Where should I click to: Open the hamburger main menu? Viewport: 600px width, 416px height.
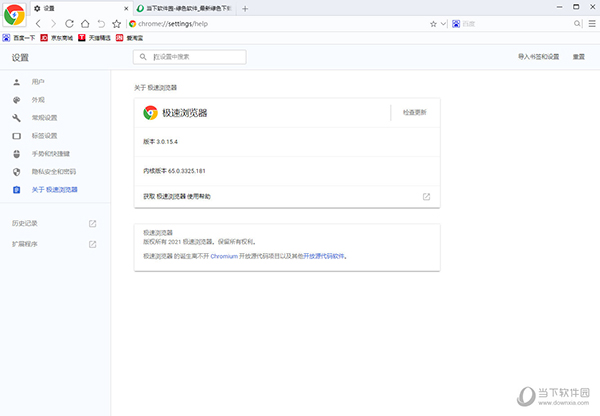(x=592, y=24)
